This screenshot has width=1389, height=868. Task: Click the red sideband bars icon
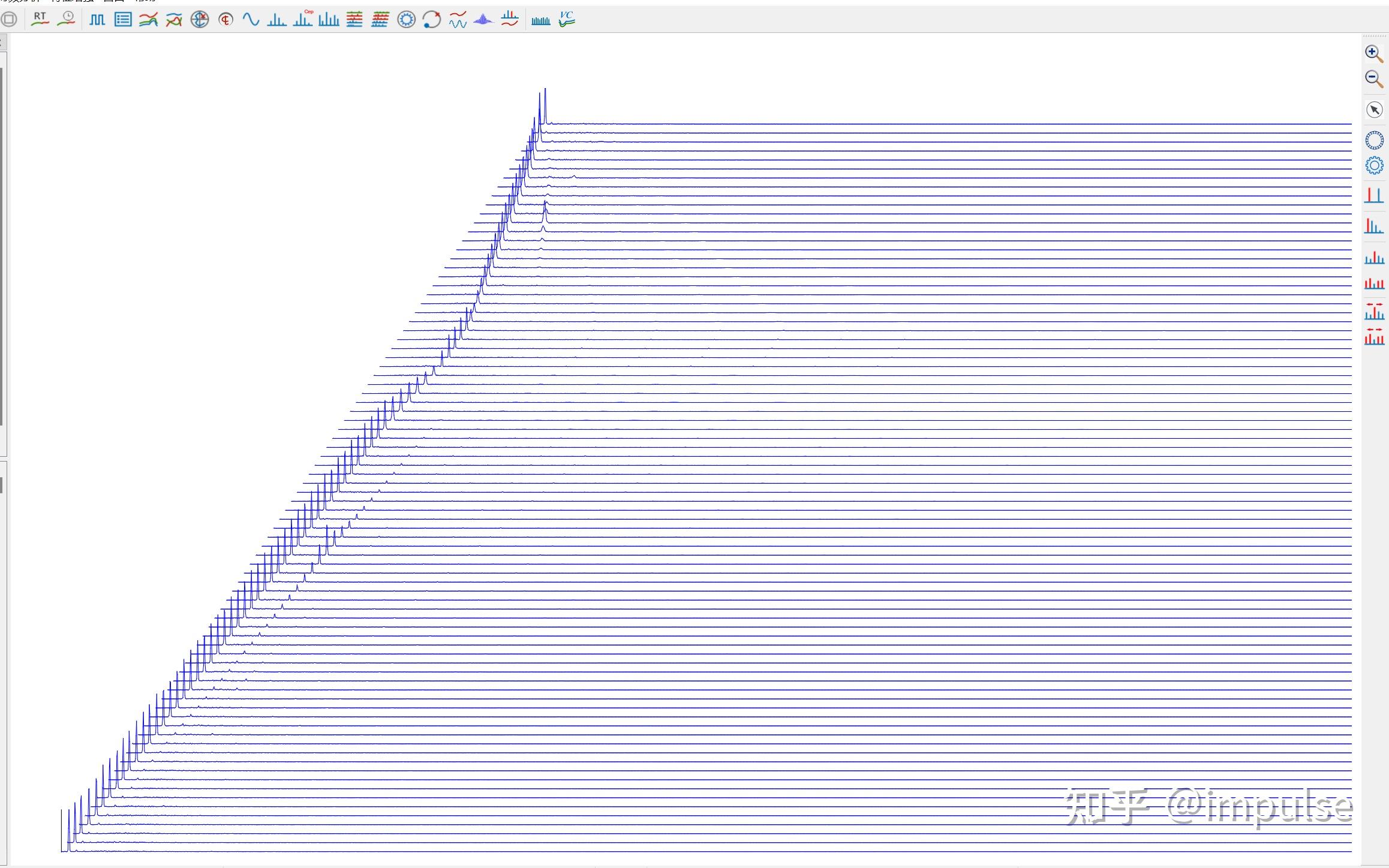pos(1374,283)
